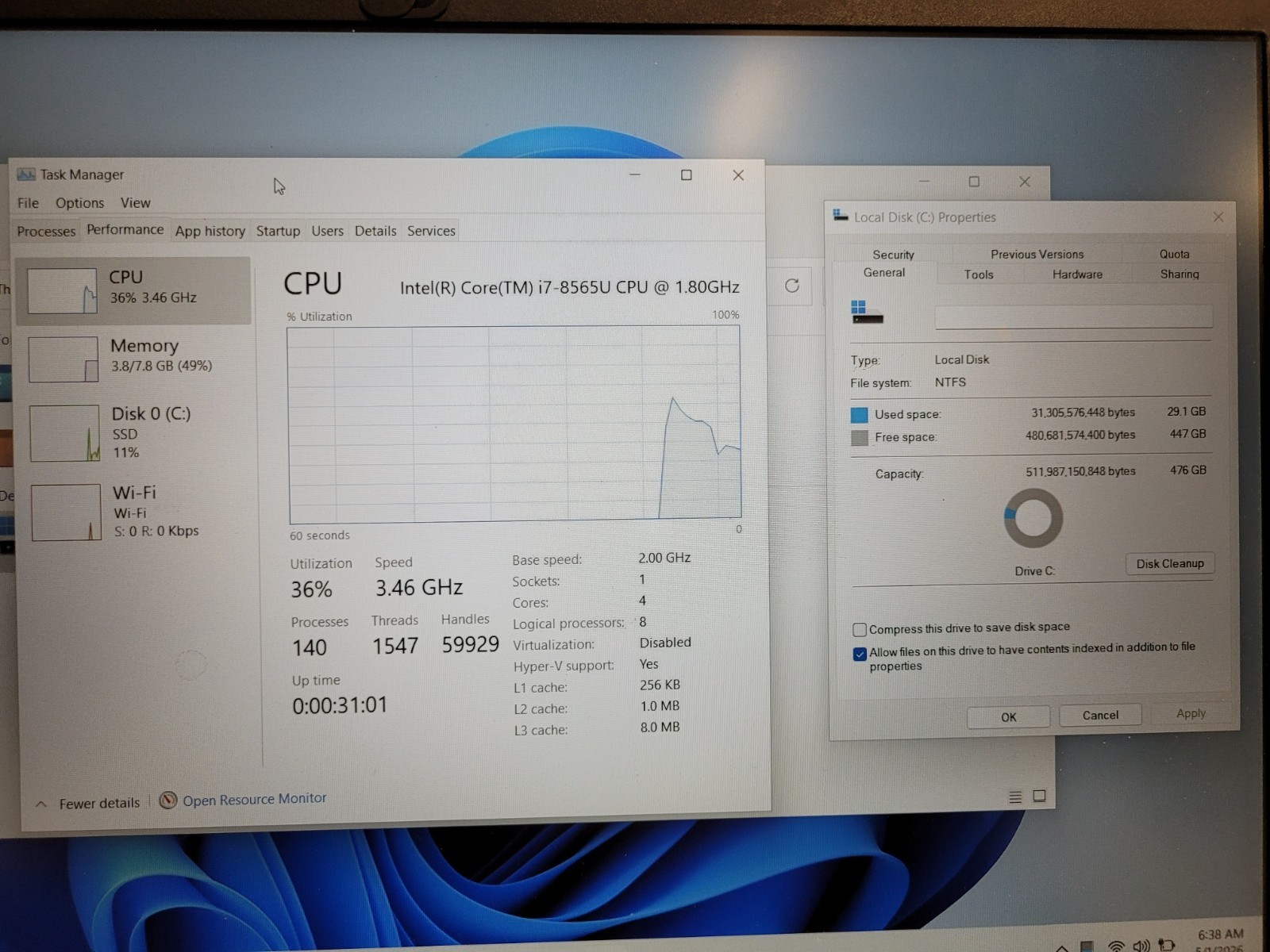Open the Quota tab in Properties
The width and height of the screenshot is (1270, 952).
1174,254
